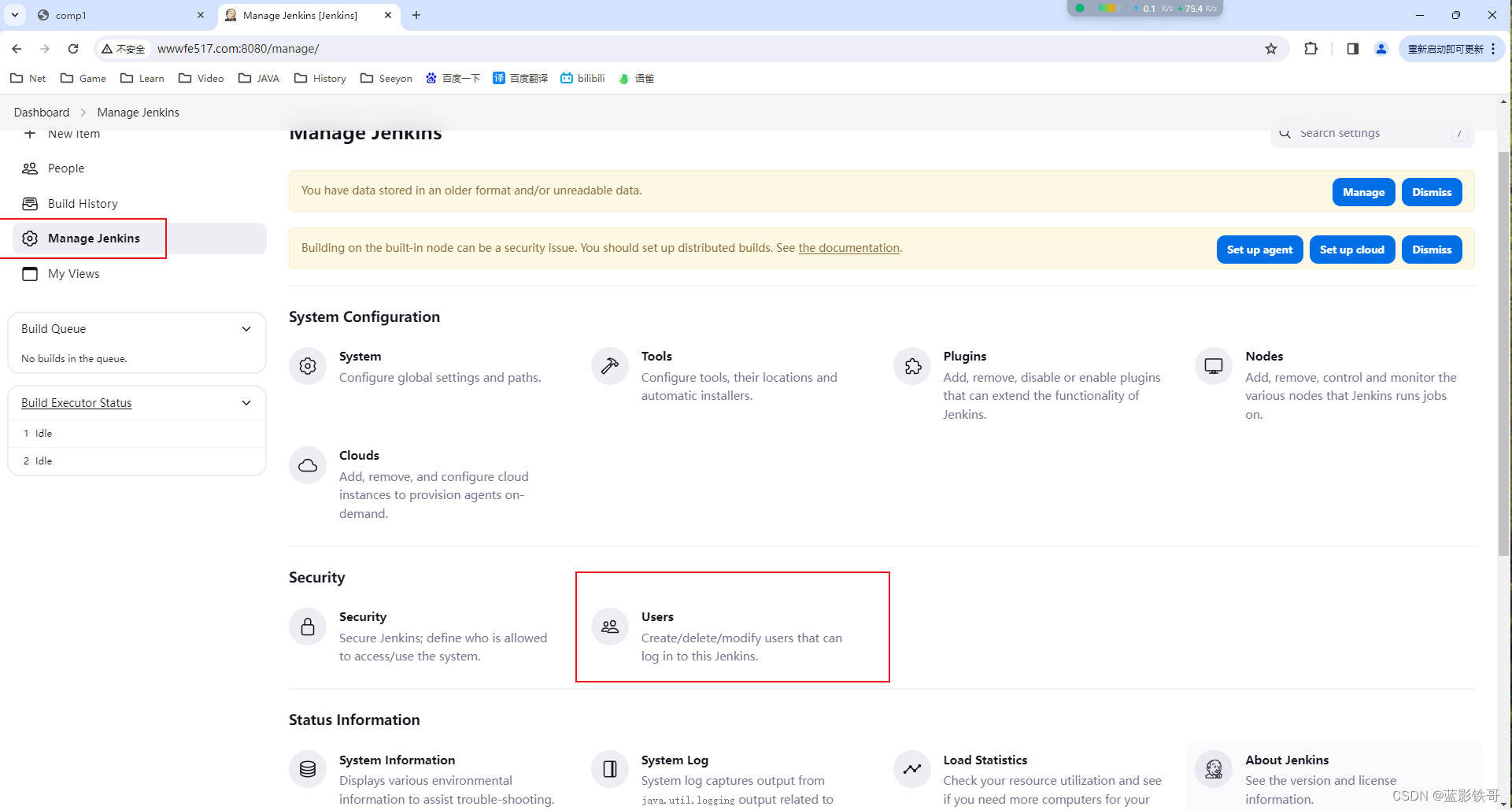Click the Build History sidebar icon
Screen dimensions: 1512x810
30,204
